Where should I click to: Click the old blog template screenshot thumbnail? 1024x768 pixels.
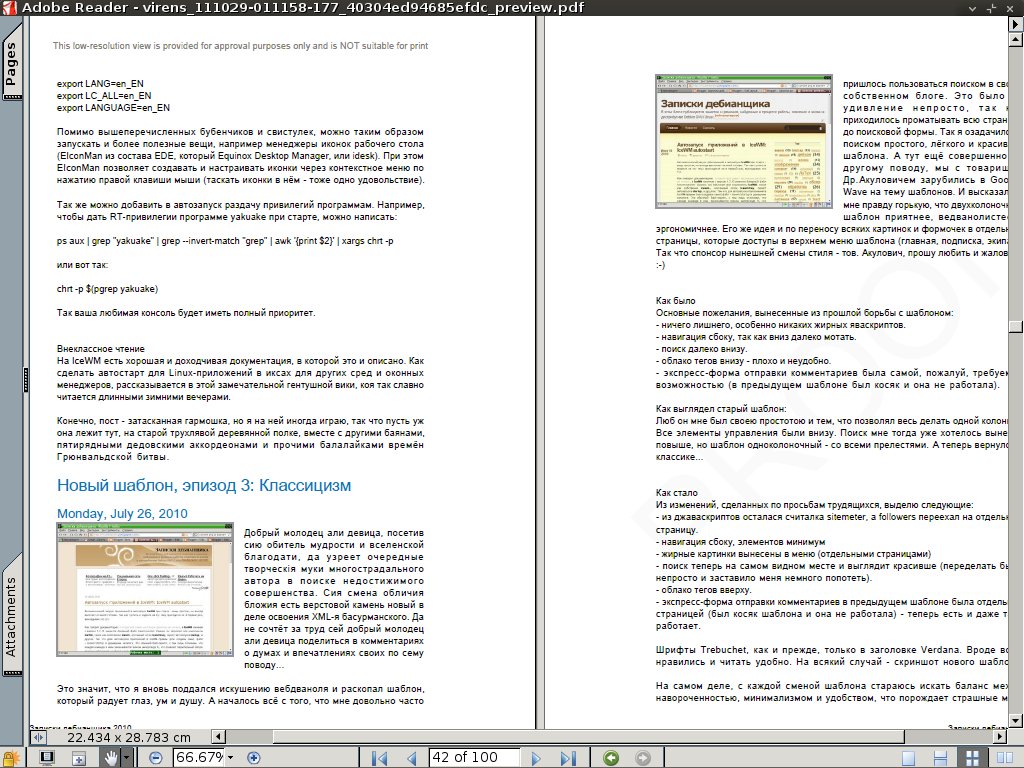pos(145,589)
